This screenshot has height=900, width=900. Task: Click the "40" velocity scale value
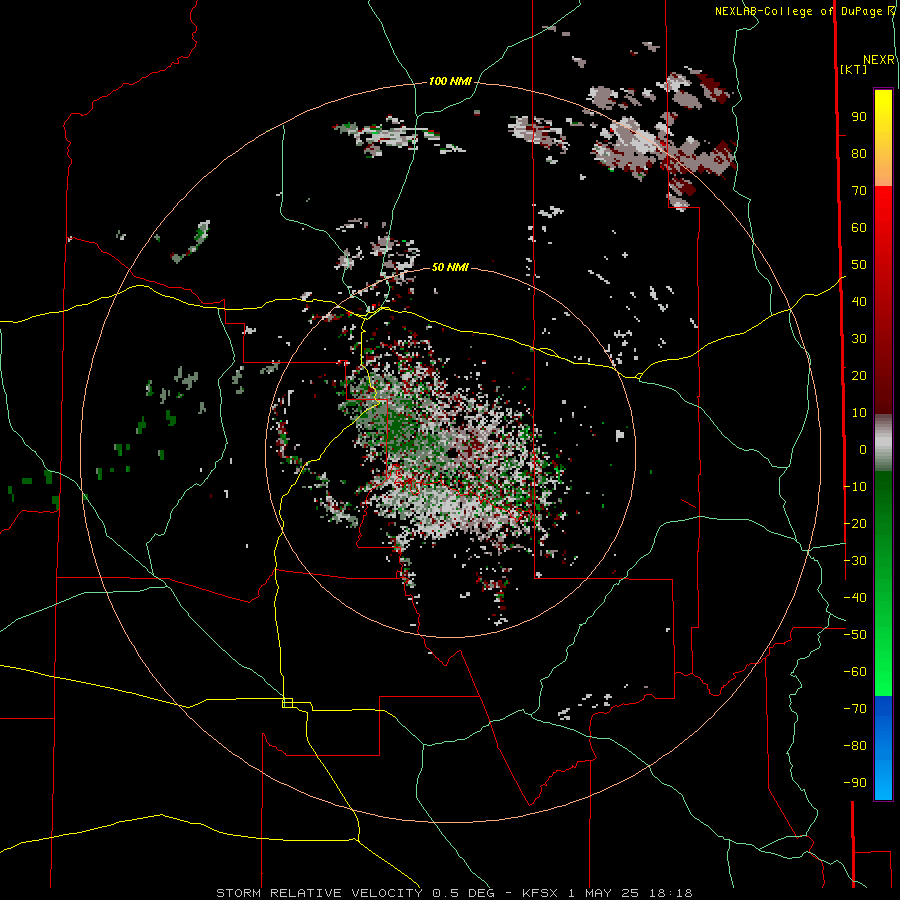(x=859, y=302)
